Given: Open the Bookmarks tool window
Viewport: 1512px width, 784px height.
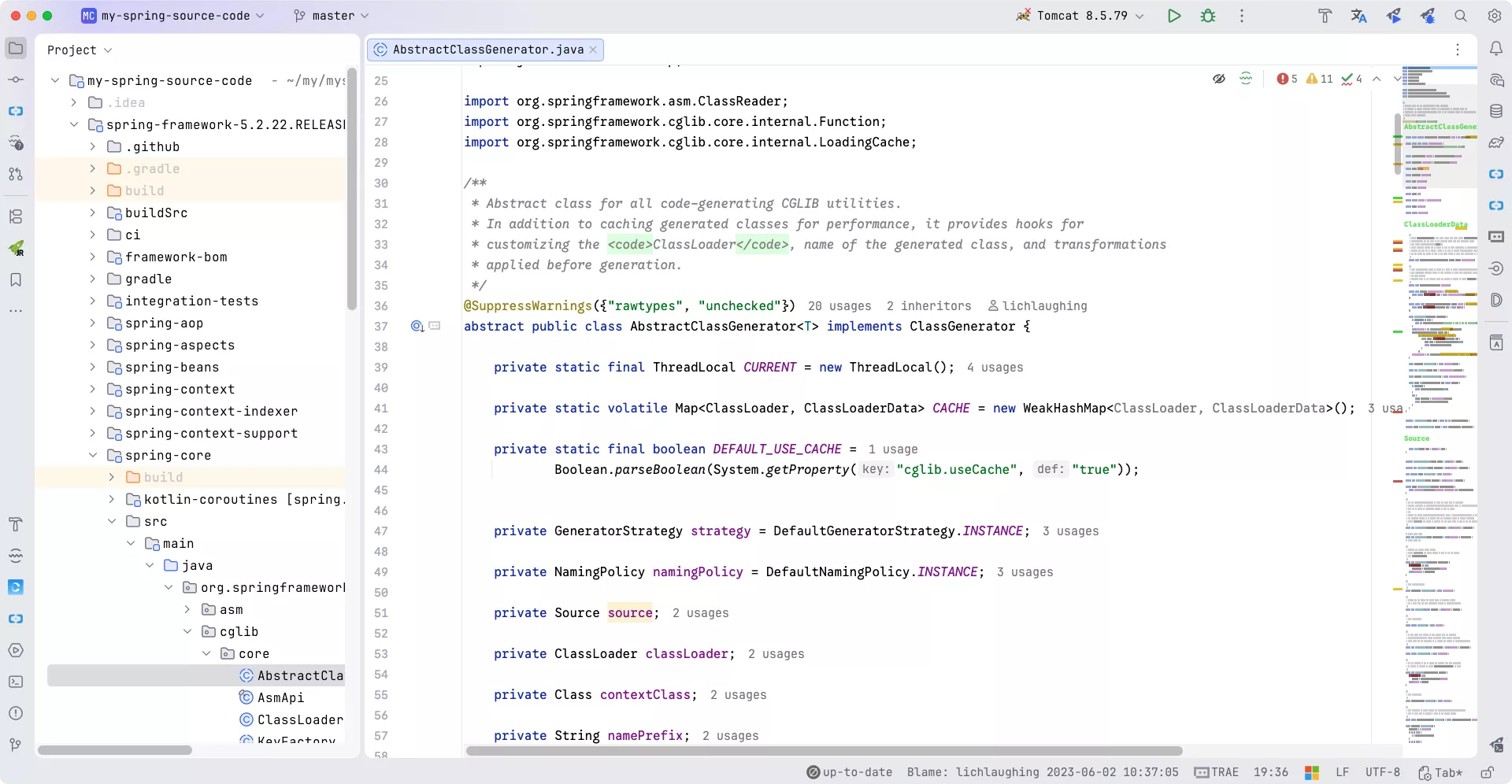Looking at the screenshot, I should pos(16,279).
